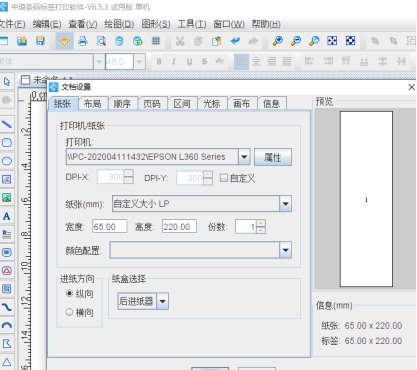Toggle bold formatting B
The width and height of the screenshot is (417, 370).
(x=159, y=61)
